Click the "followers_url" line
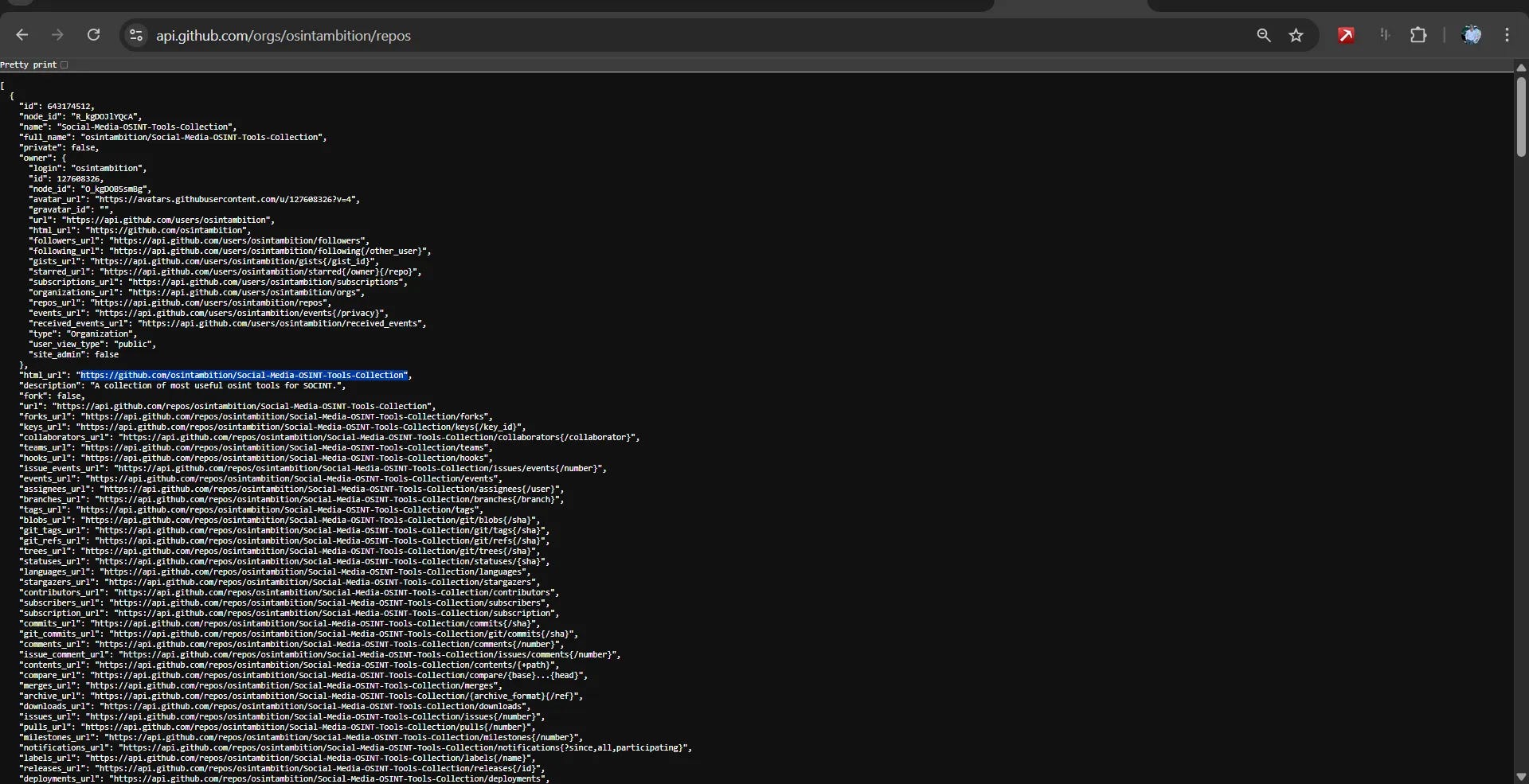The width and height of the screenshot is (1529, 784). [x=199, y=240]
